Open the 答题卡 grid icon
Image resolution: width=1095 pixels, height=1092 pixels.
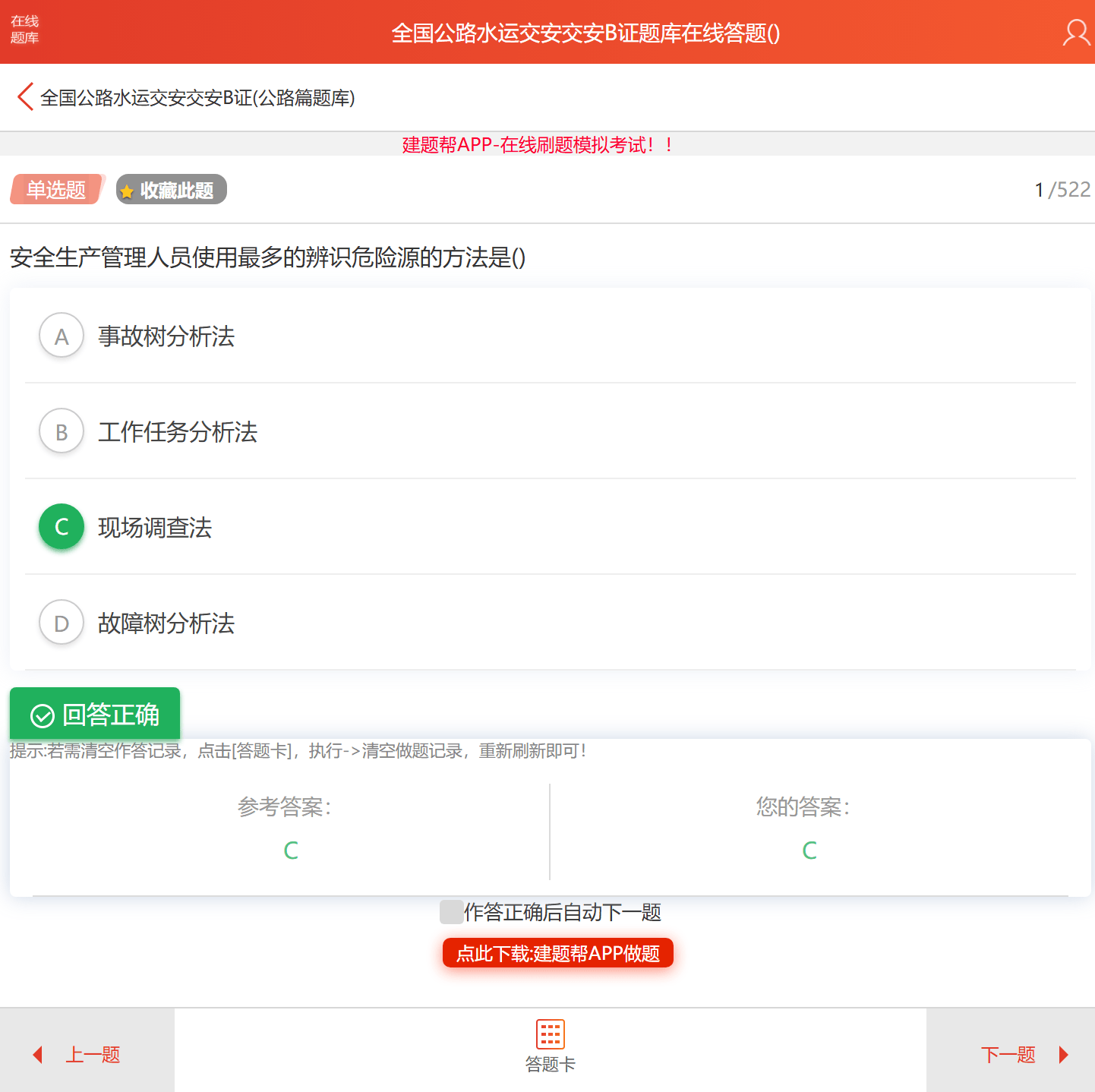click(549, 1034)
